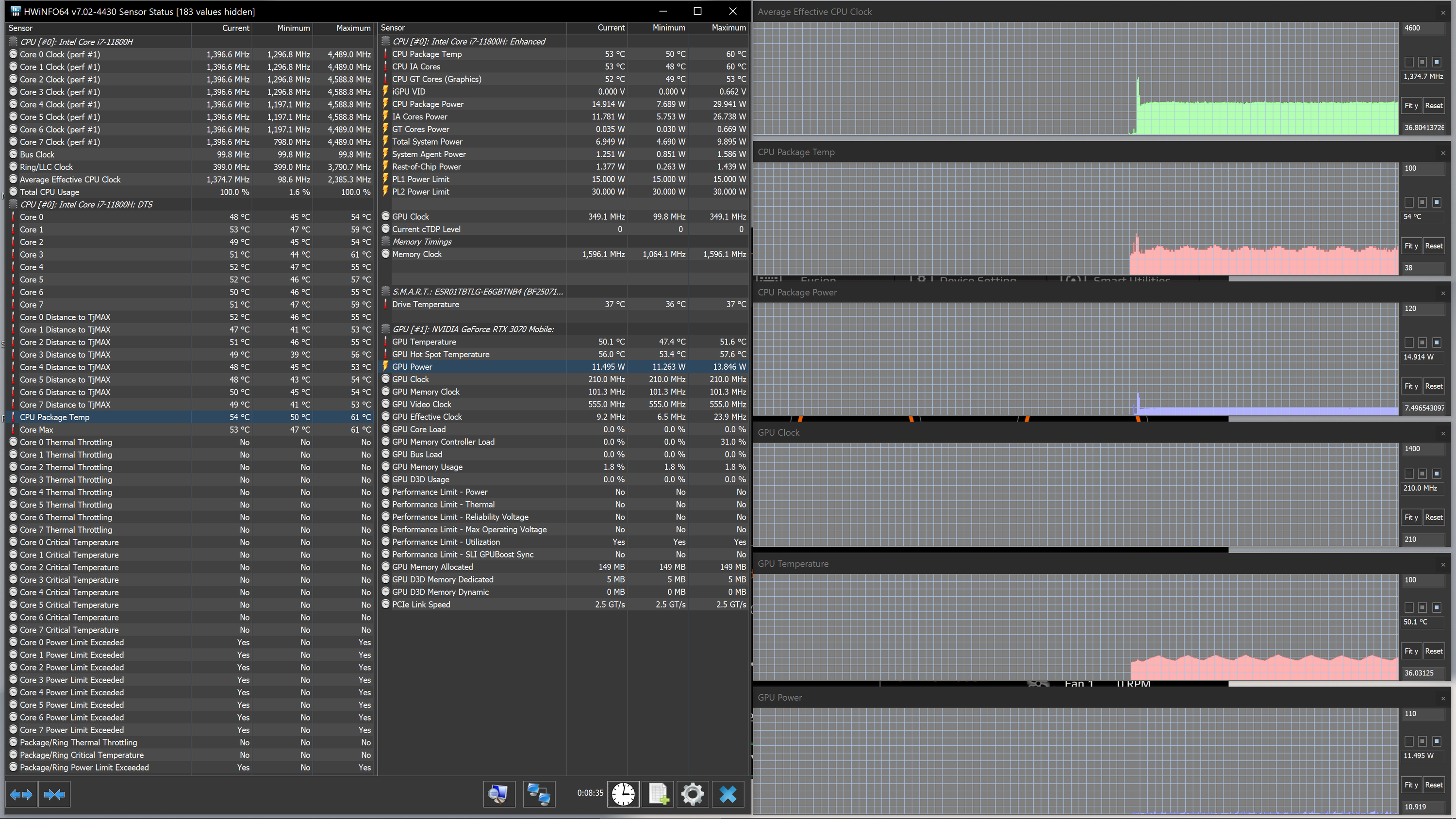Image resolution: width=1456 pixels, height=819 pixels.
Task: Start logging with the document-plus icon
Action: (x=658, y=794)
